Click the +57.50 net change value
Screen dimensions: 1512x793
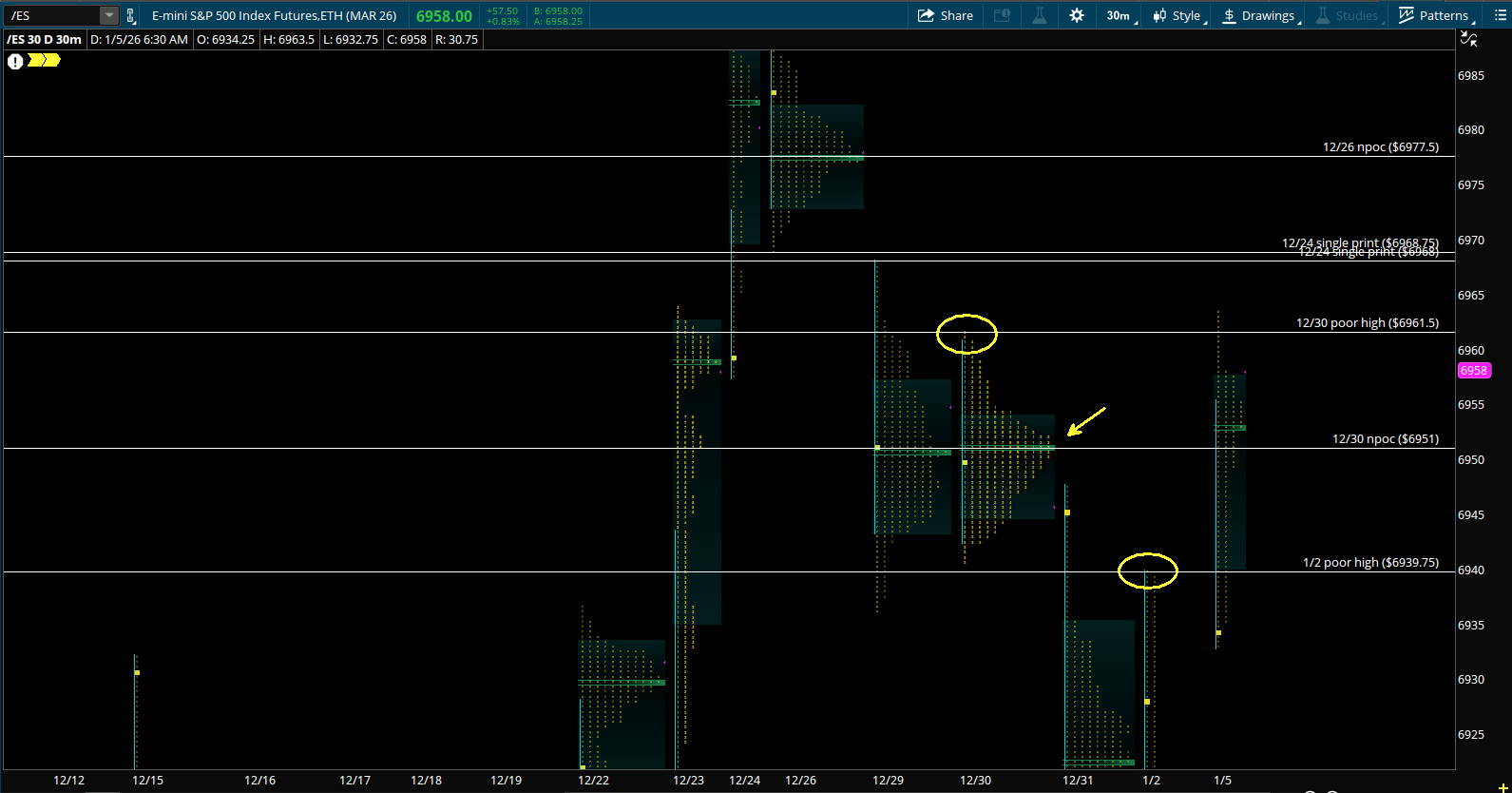point(502,10)
